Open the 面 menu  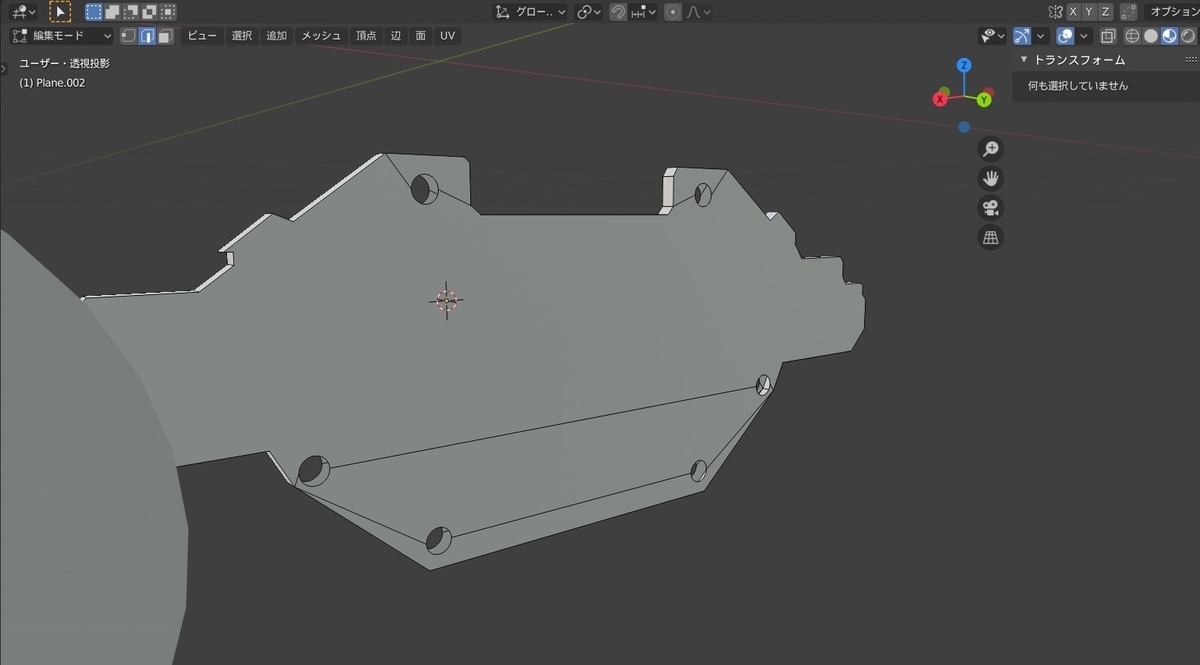point(421,36)
